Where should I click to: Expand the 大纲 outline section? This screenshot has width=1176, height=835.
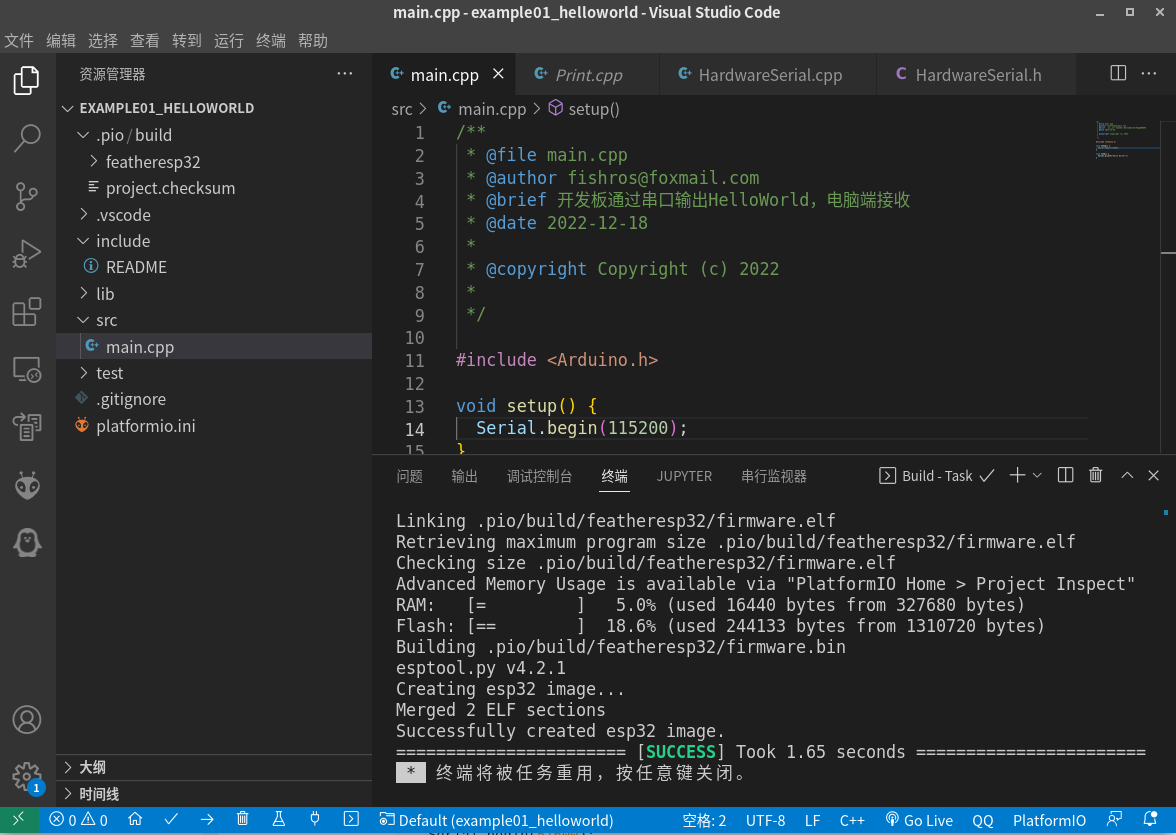92,768
